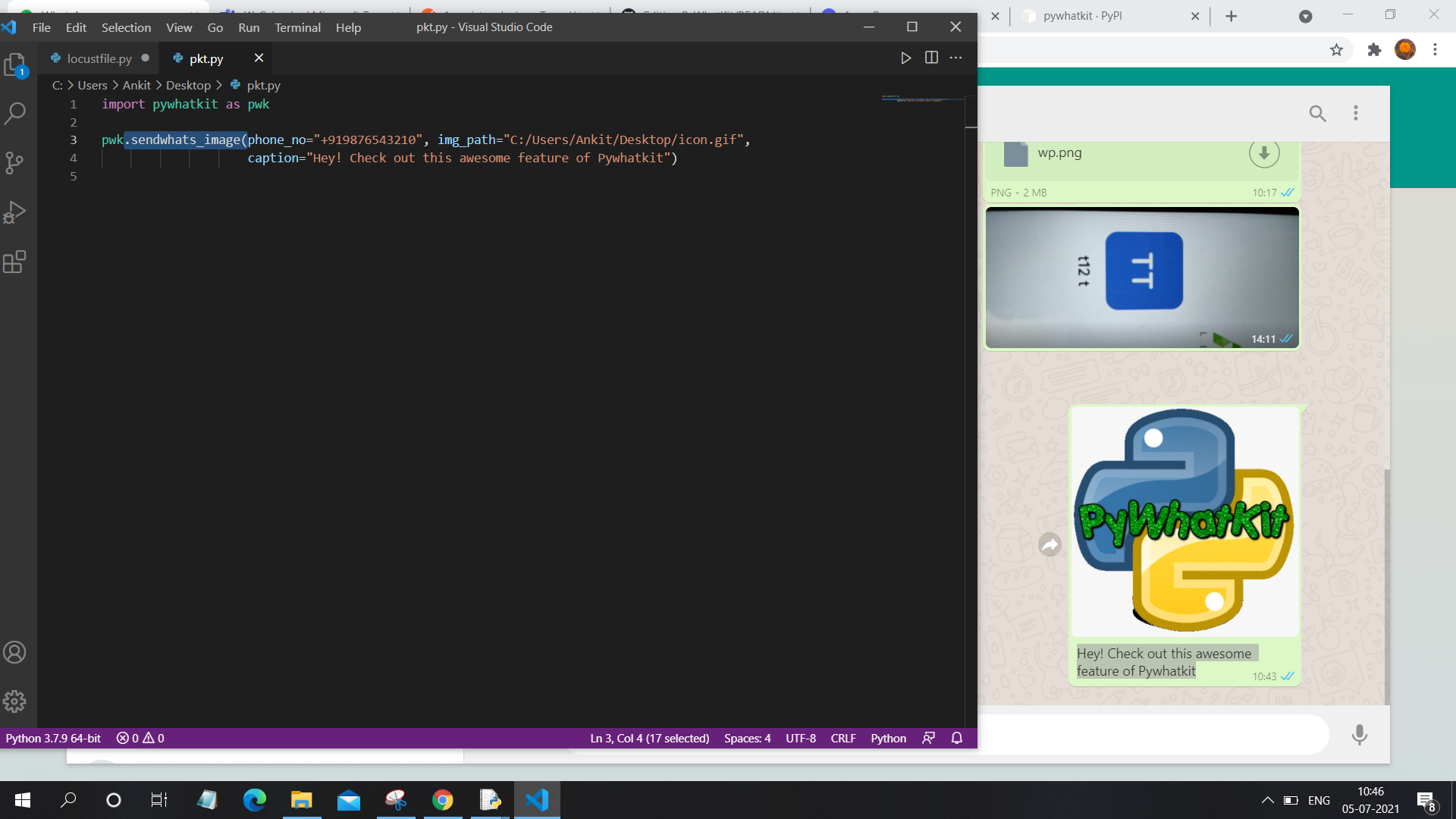Open WhatsApp chat menu three dots
Screen dimensions: 1456x819
[x=1356, y=113]
